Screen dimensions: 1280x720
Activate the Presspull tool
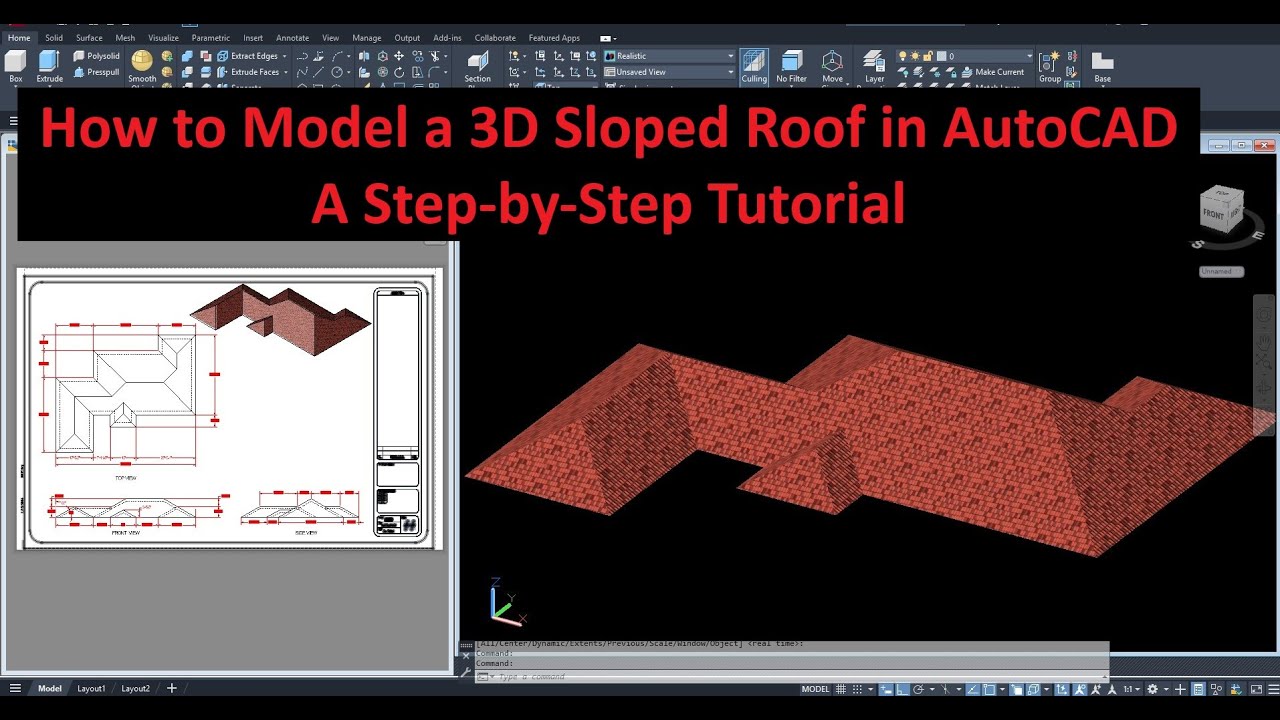click(96, 72)
